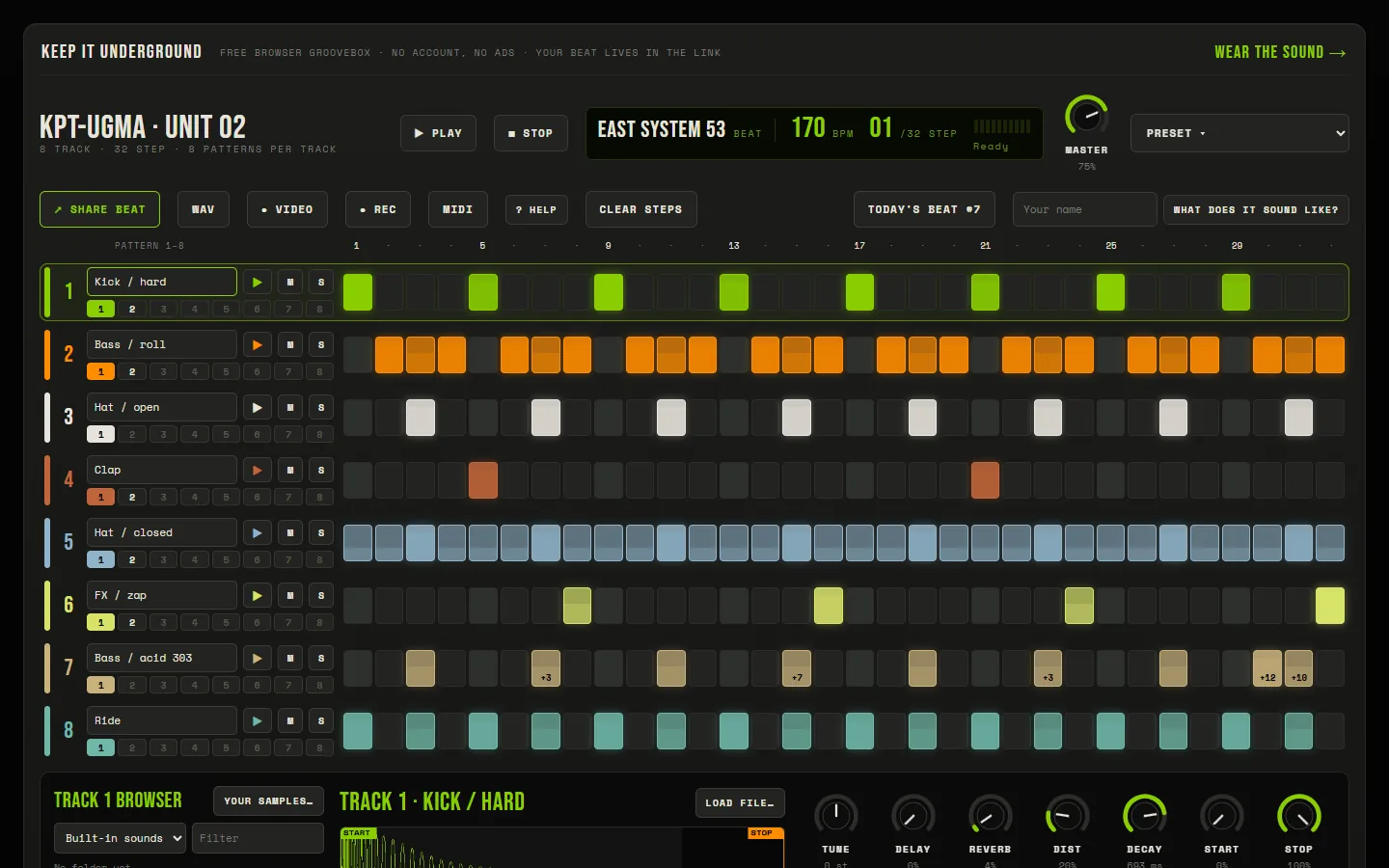
Task: Open the Preset dropdown
Action: 1239,133
